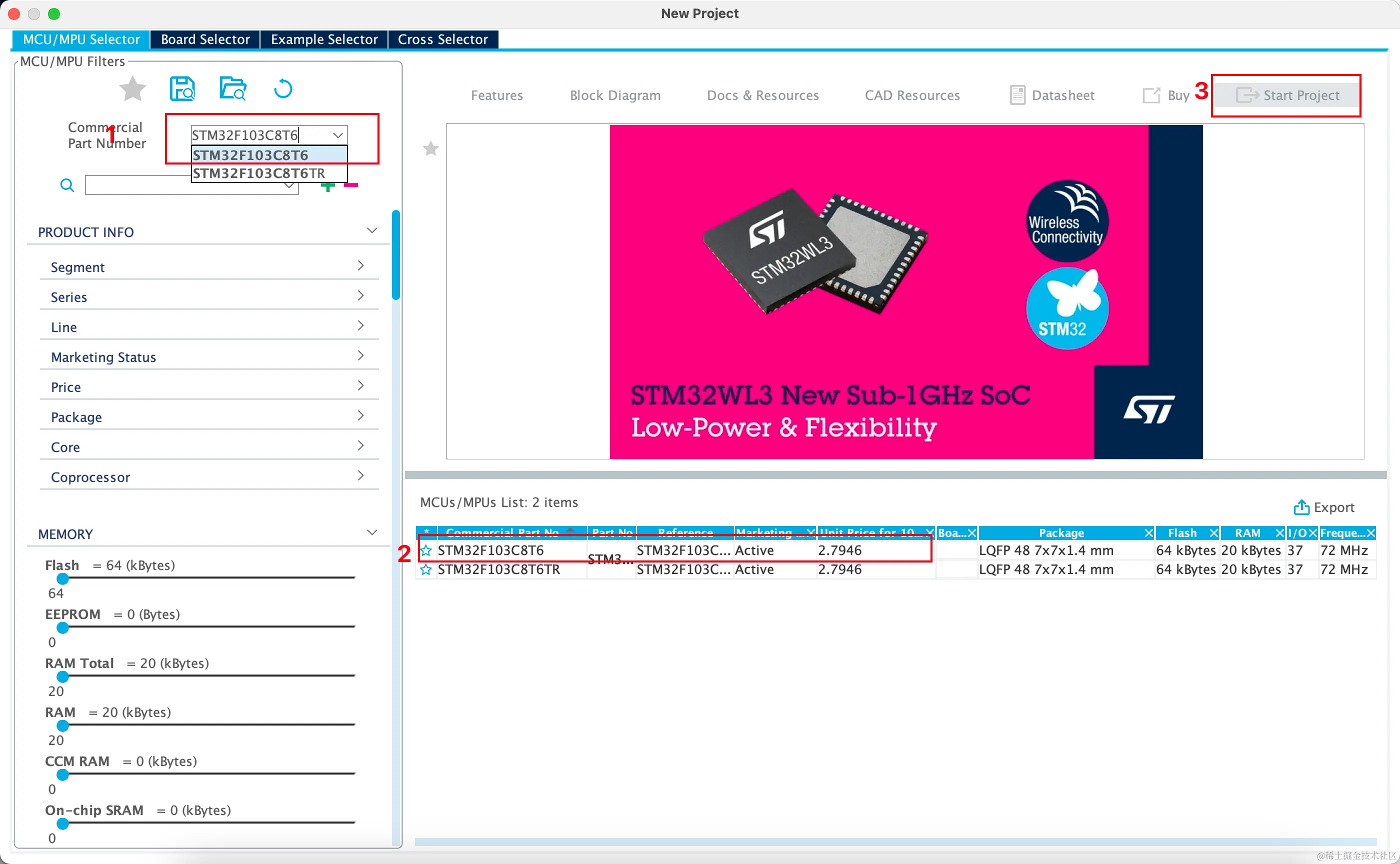Click the CCM RAM slider handle

63,775
